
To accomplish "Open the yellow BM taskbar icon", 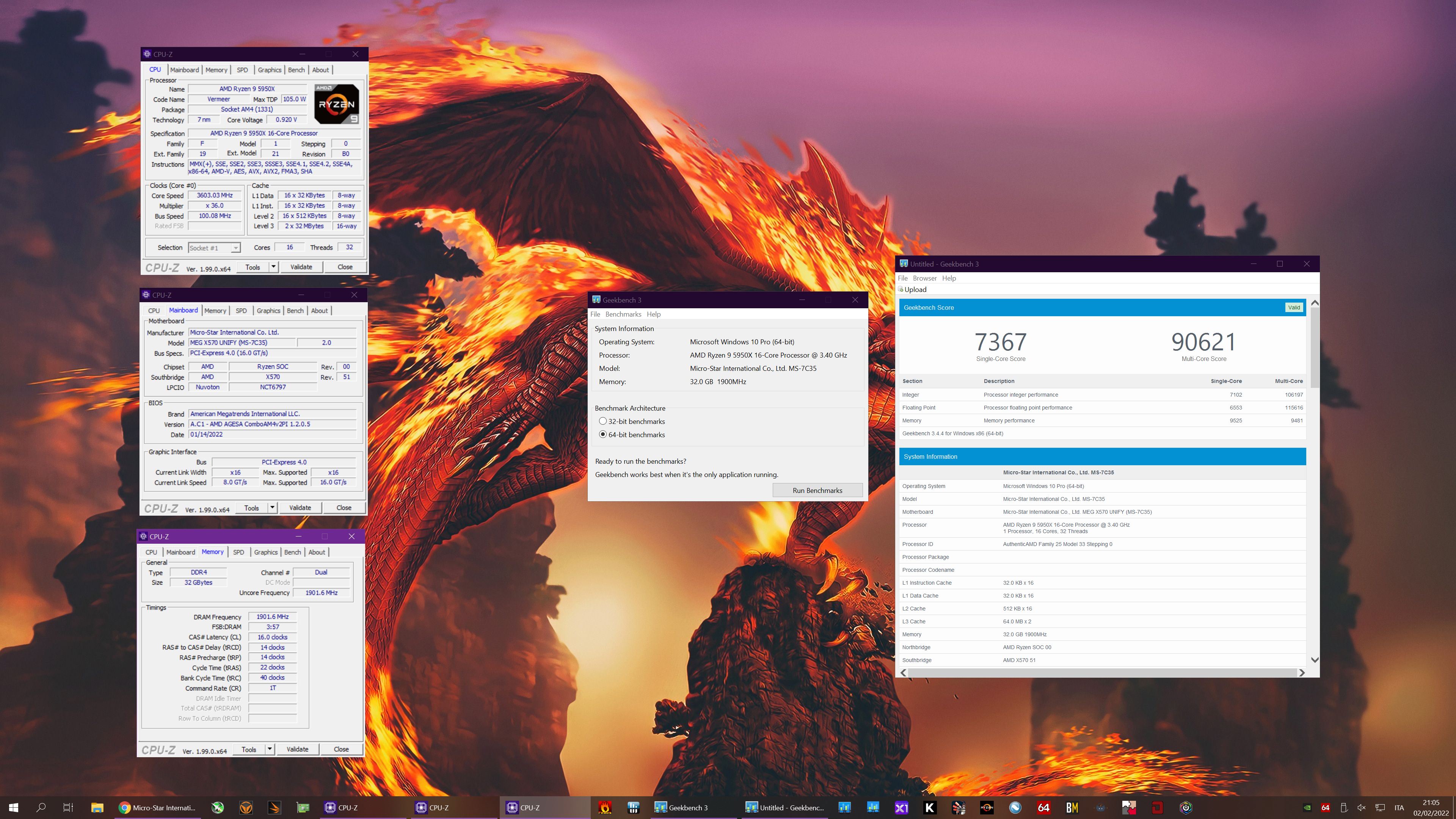I will coord(1072,808).
